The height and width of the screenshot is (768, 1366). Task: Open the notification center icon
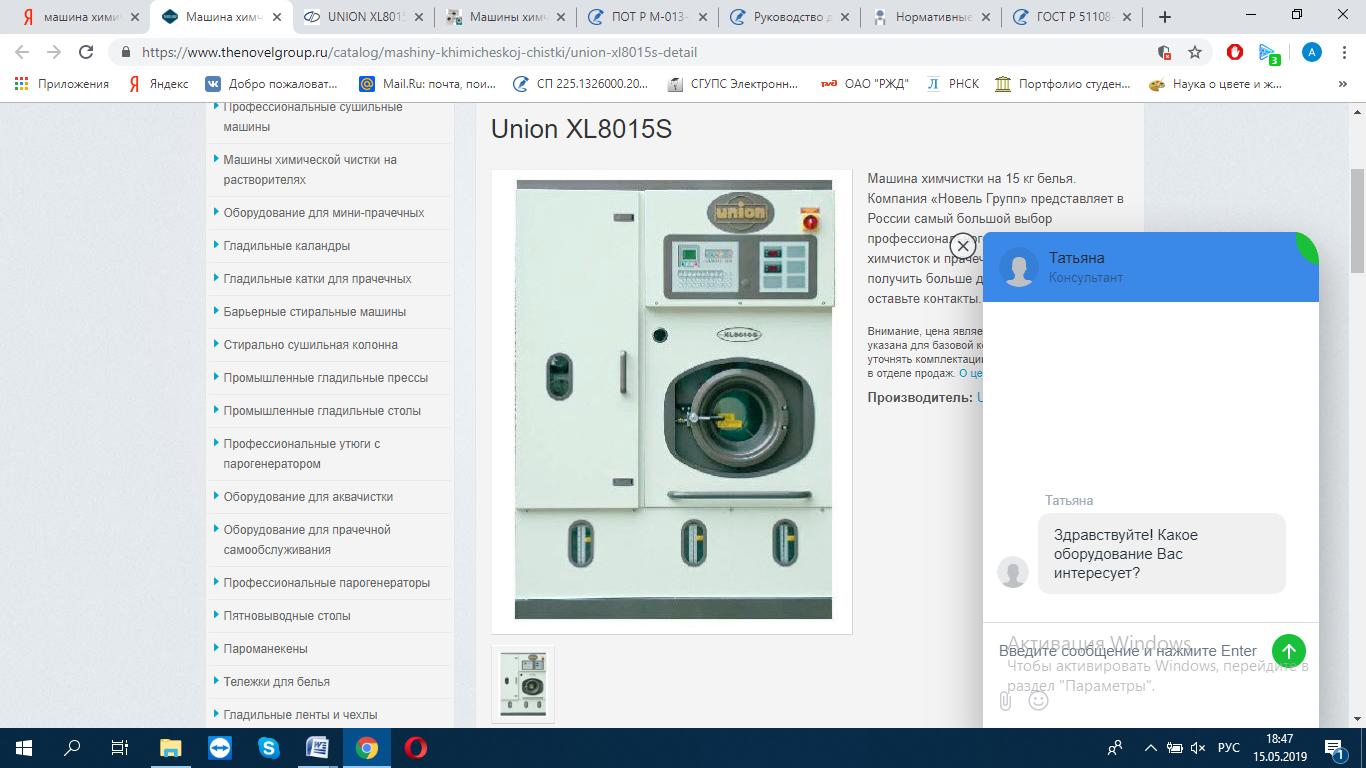tap(1335, 748)
